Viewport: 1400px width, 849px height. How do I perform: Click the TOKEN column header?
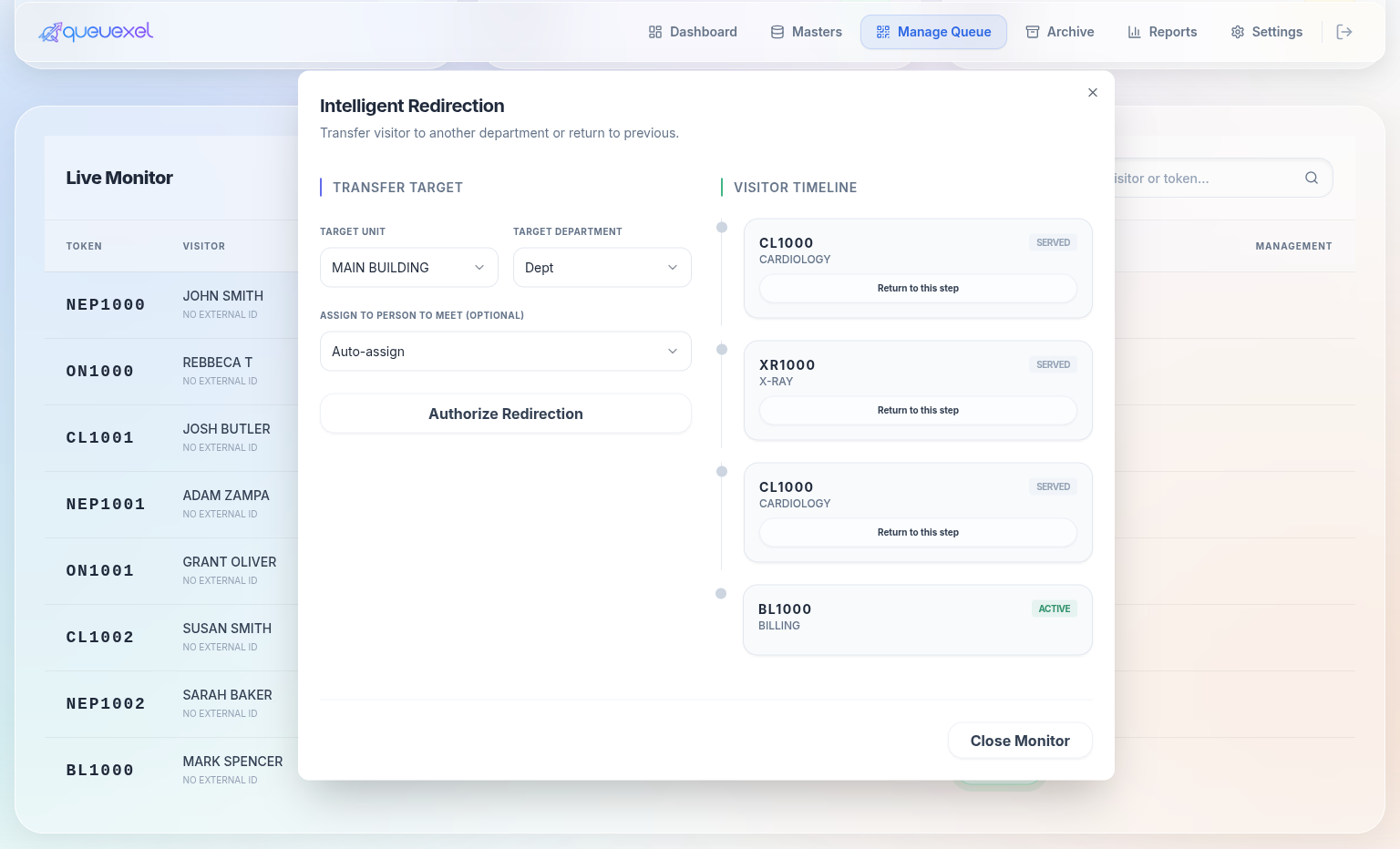[84, 246]
